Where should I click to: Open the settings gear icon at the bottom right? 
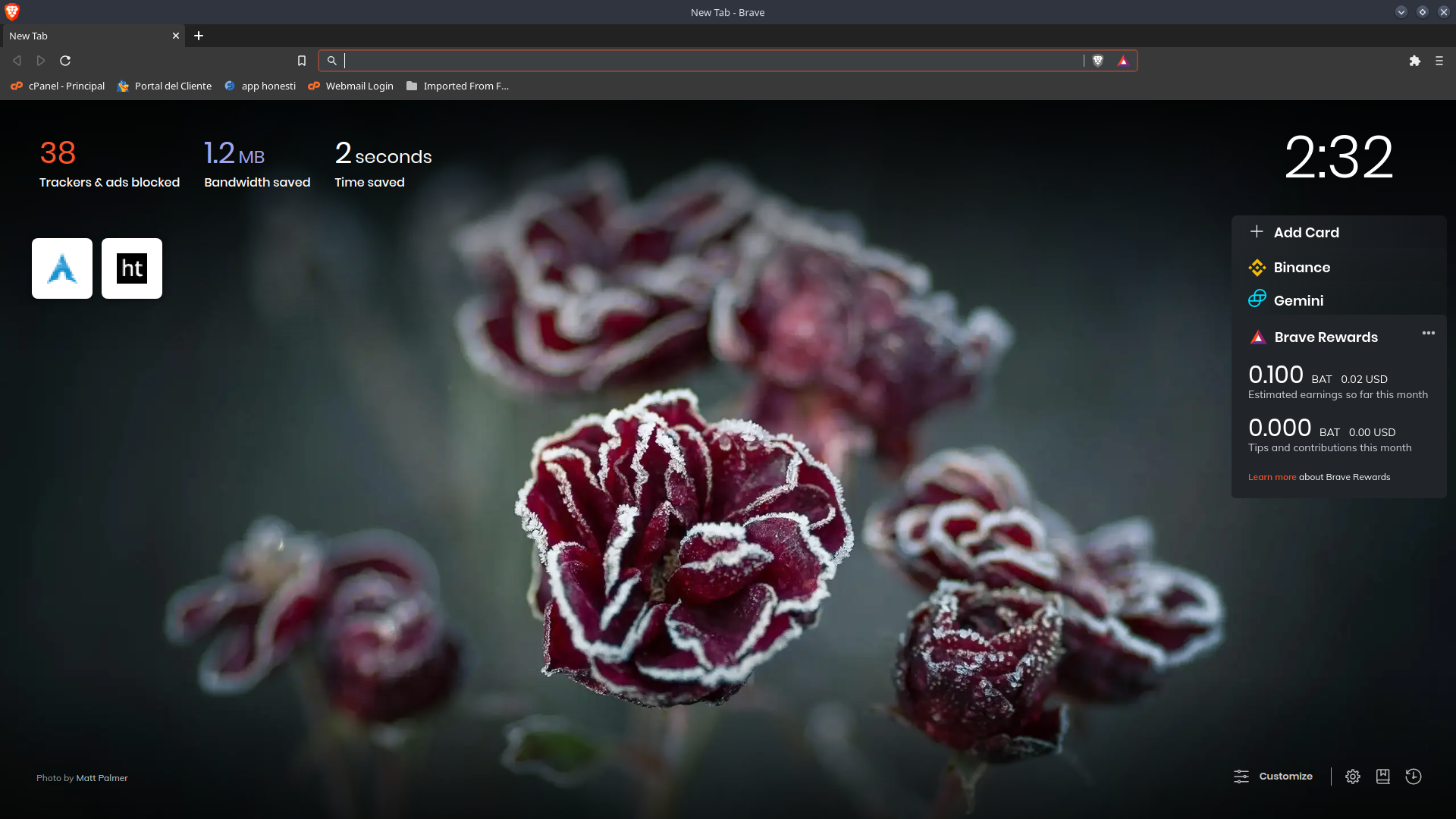coord(1353,777)
